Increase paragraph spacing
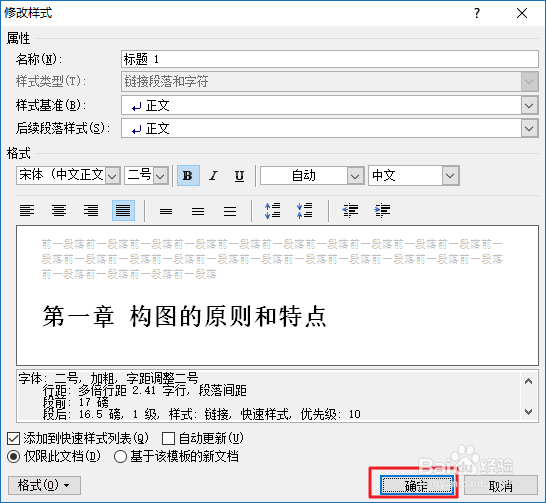Screen dimensions: 546x503 (272, 211)
